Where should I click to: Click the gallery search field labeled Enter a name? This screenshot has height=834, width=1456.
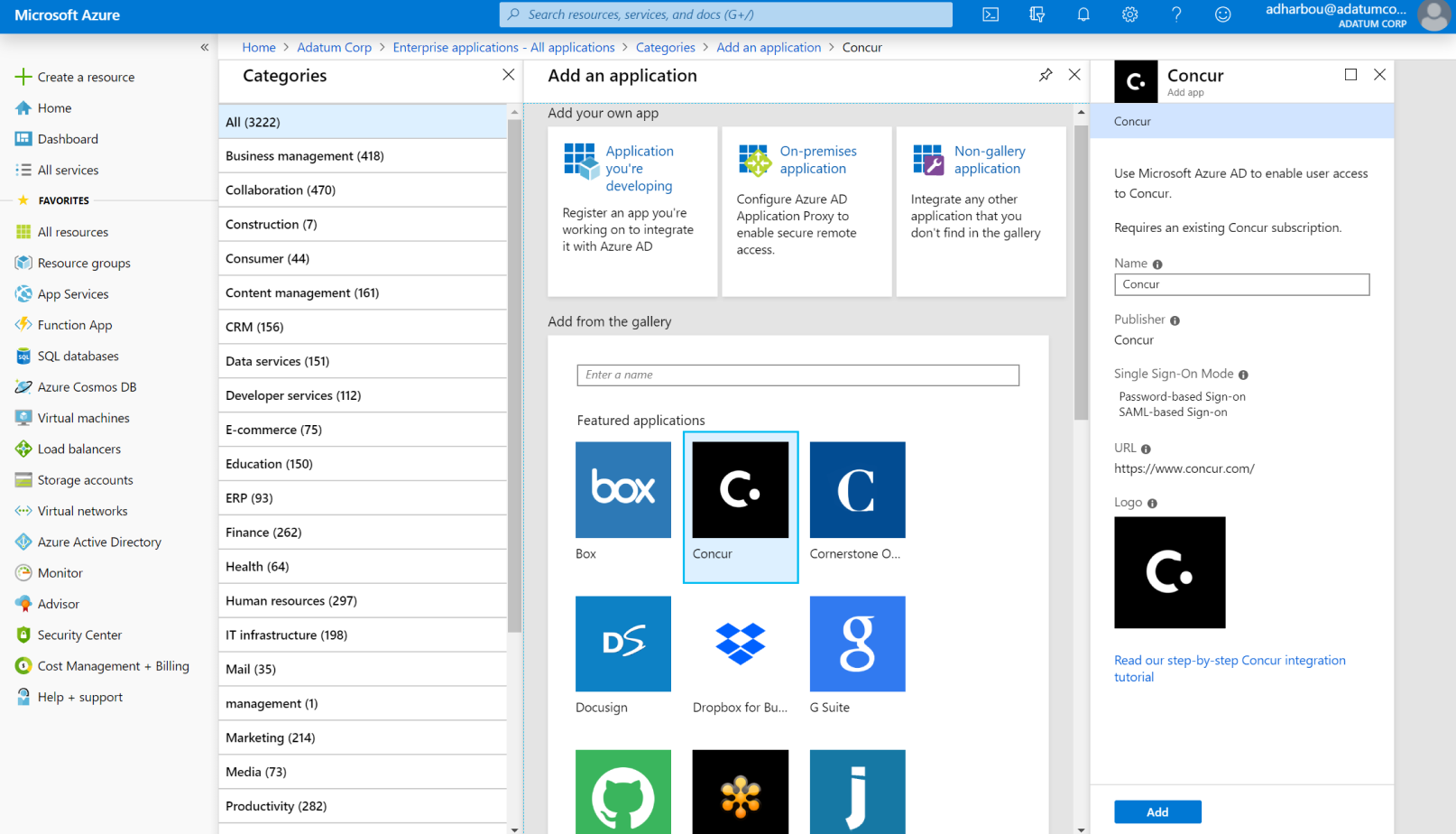pyautogui.click(x=797, y=375)
